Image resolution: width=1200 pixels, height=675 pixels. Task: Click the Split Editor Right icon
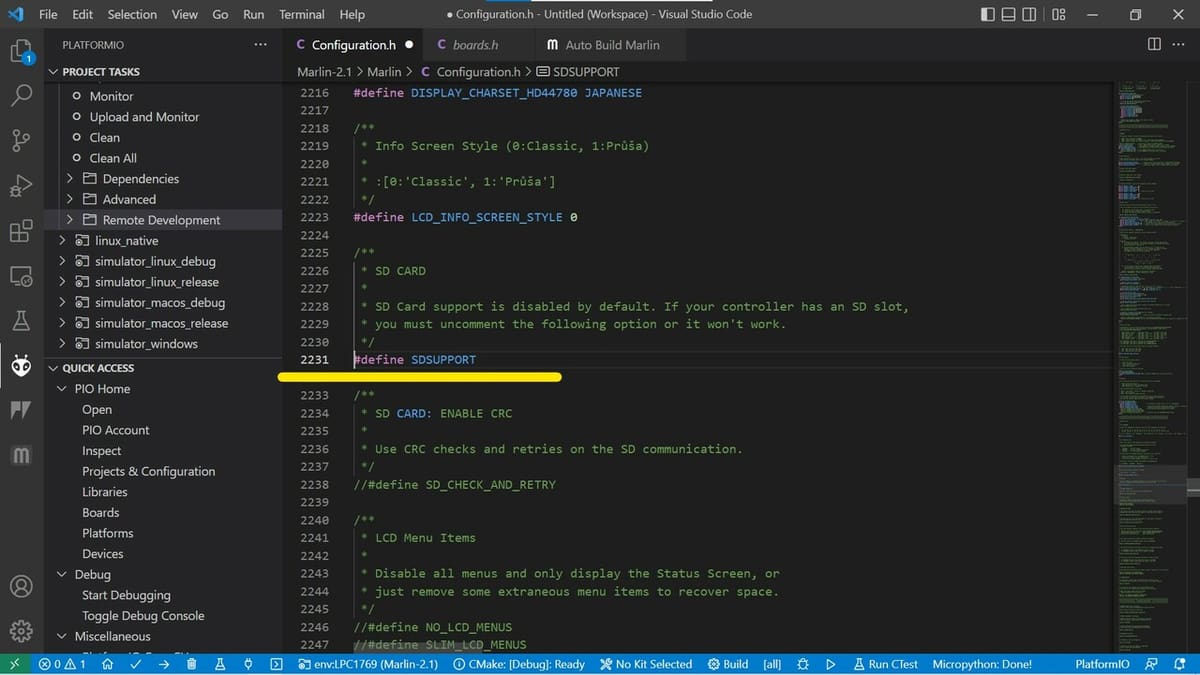tap(1154, 44)
